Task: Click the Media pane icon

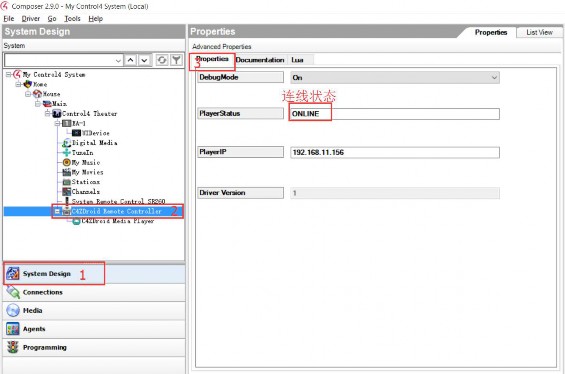Action: coord(13,310)
